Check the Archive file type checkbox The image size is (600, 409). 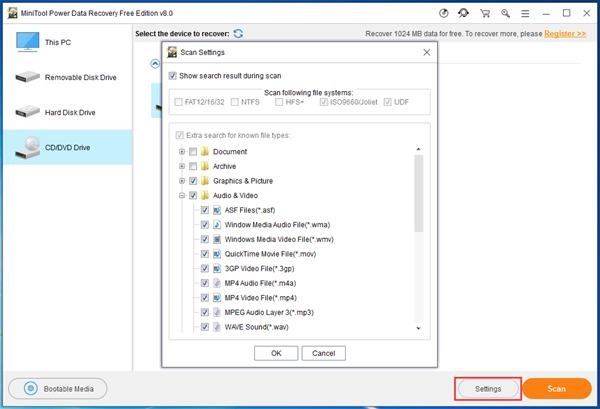pyautogui.click(x=193, y=166)
